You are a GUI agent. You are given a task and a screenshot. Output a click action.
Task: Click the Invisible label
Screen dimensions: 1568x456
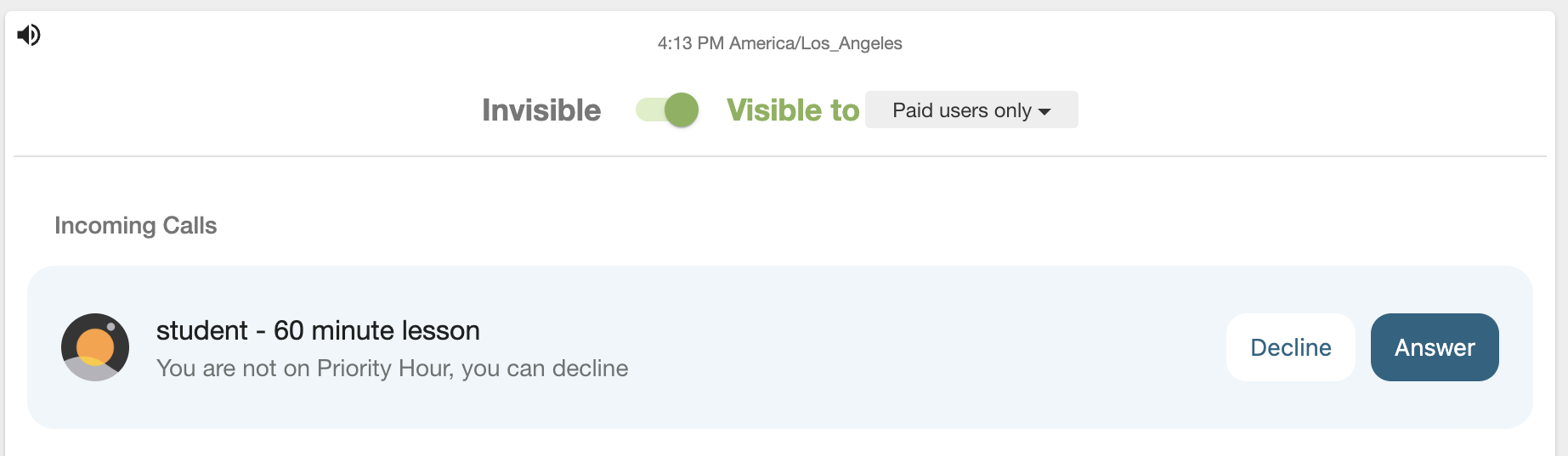tap(541, 110)
